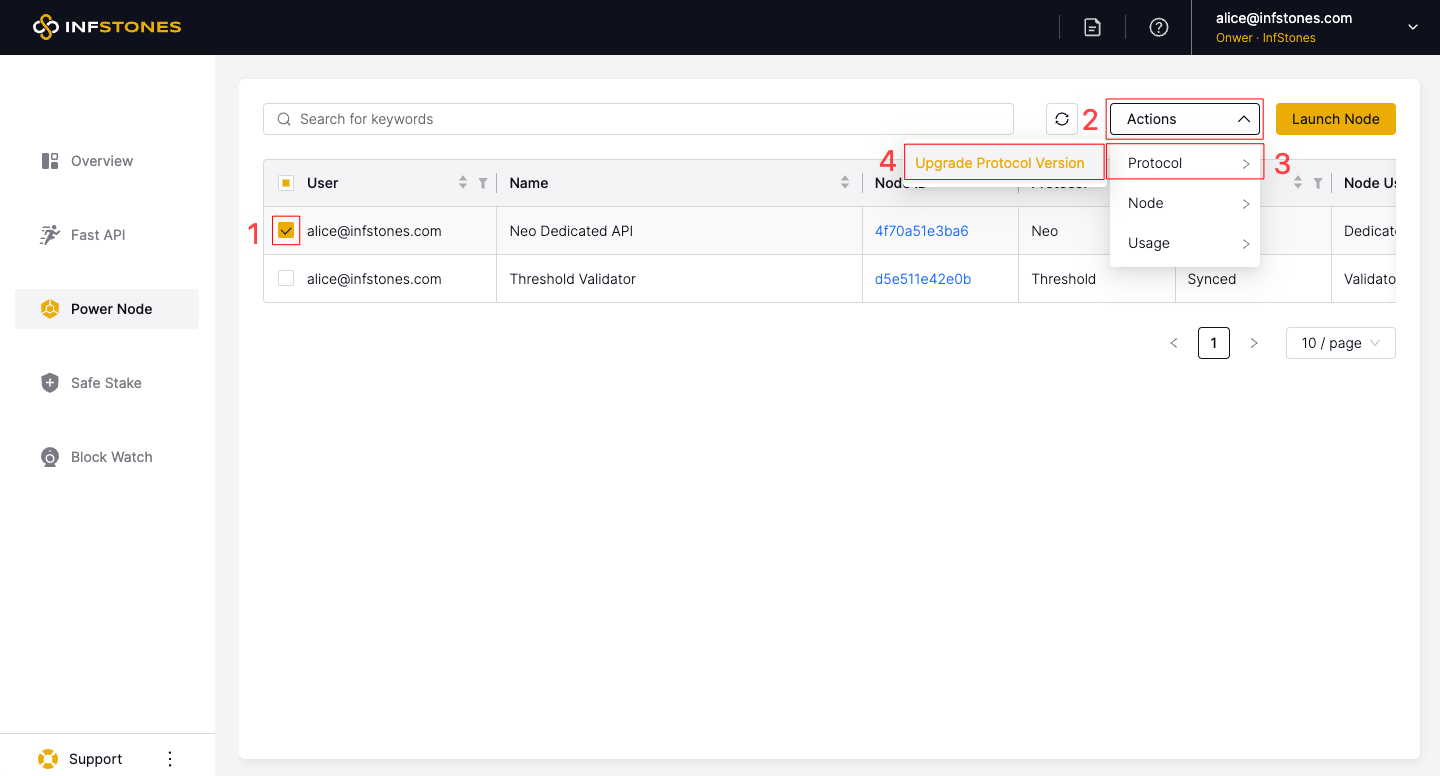Go to the next page arrow
The width and height of the screenshot is (1440, 776).
click(1254, 343)
